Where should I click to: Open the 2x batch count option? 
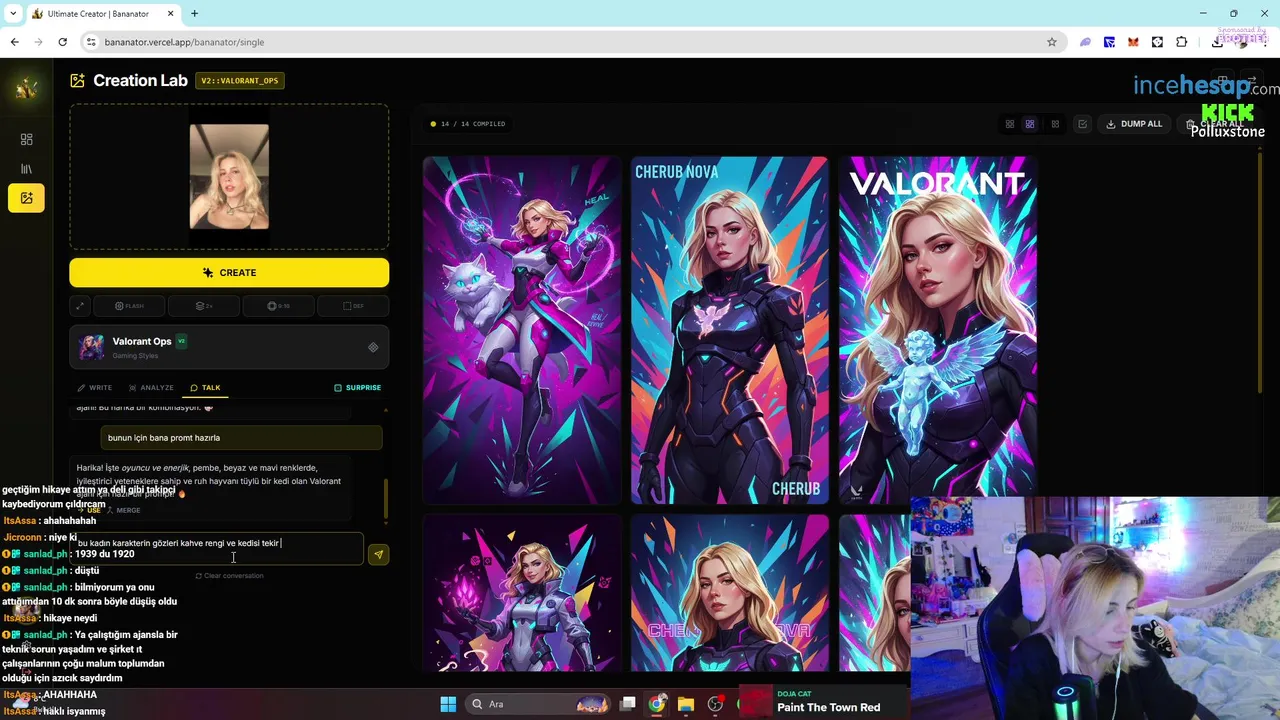(x=204, y=306)
